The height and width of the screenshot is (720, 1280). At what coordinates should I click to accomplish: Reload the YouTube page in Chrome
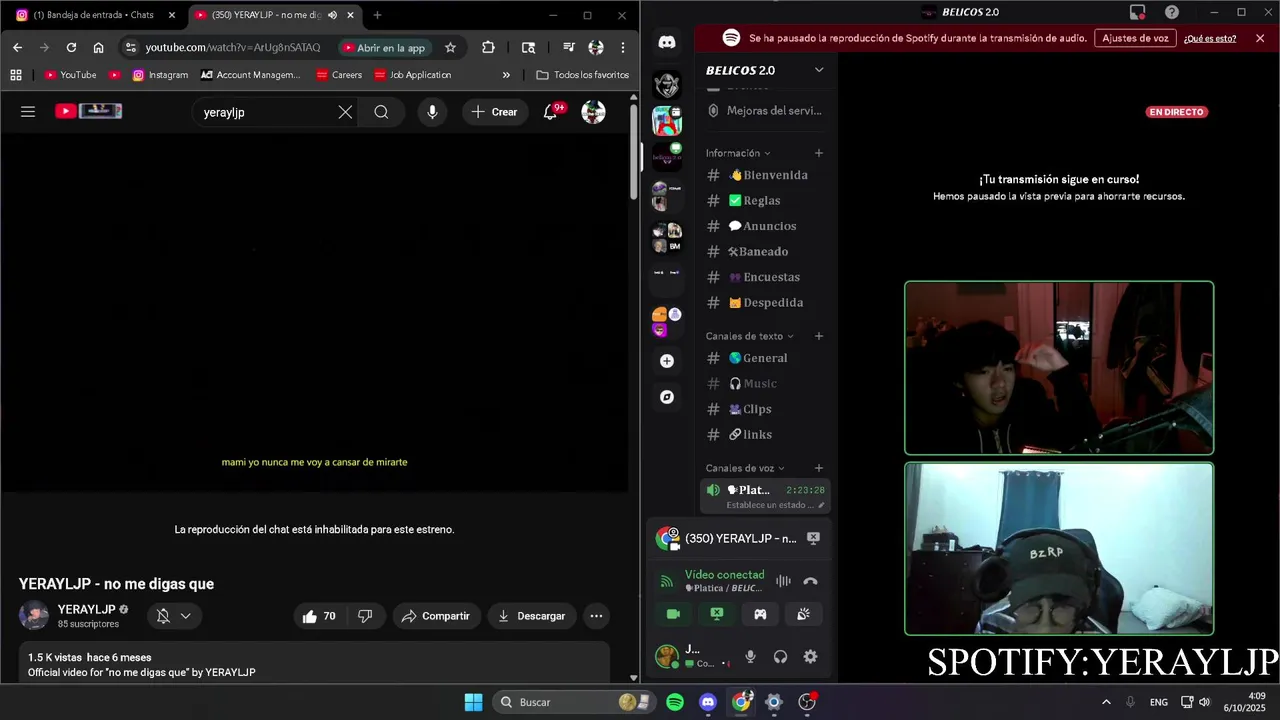[71, 47]
